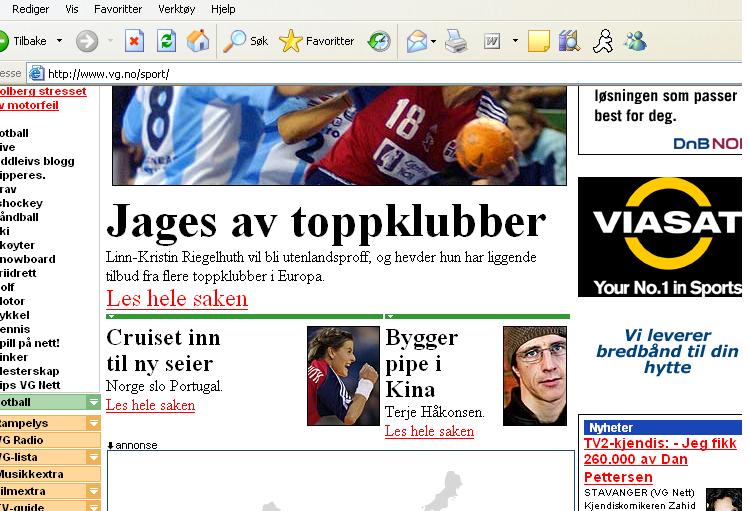Select Tennis in the sports sidebar
The height and width of the screenshot is (511, 749).
(x=15, y=329)
